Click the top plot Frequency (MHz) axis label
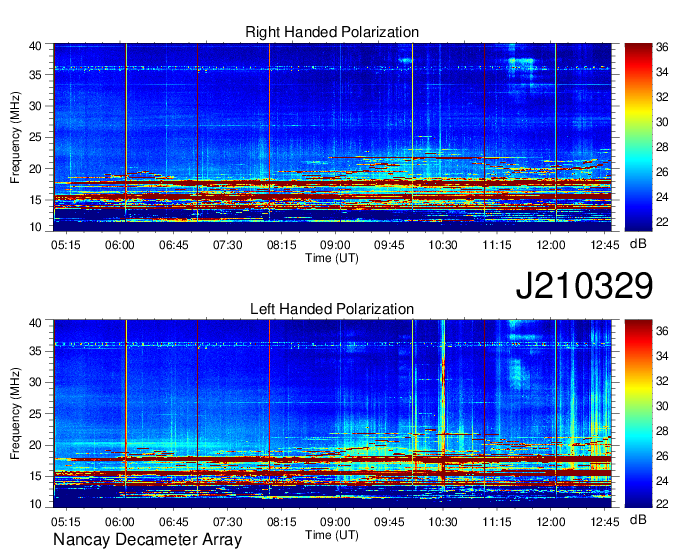The width and height of the screenshot is (680, 552). tap(15, 137)
